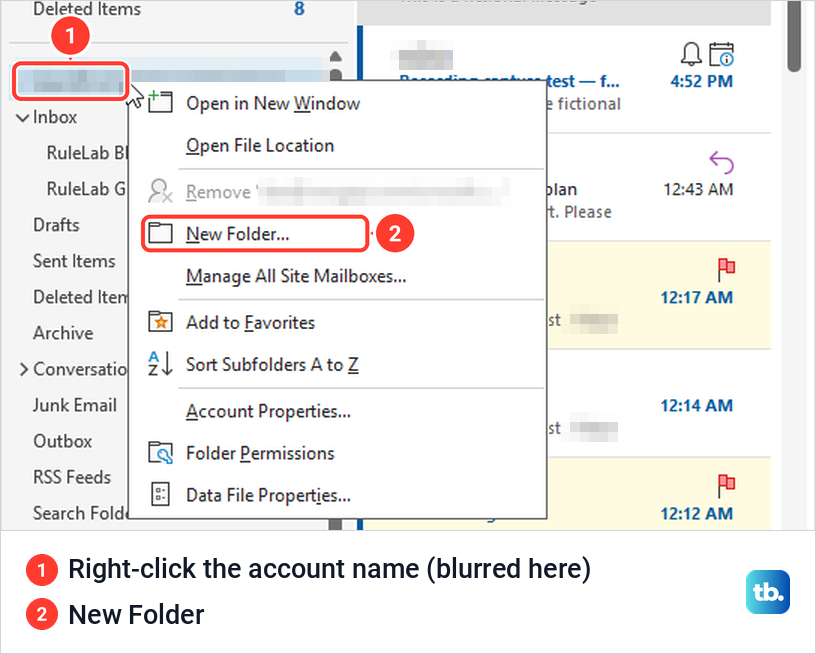Open the RuleLab G subfolder
Viewport: 816px width, 654px height.
[x=86, y=189]
